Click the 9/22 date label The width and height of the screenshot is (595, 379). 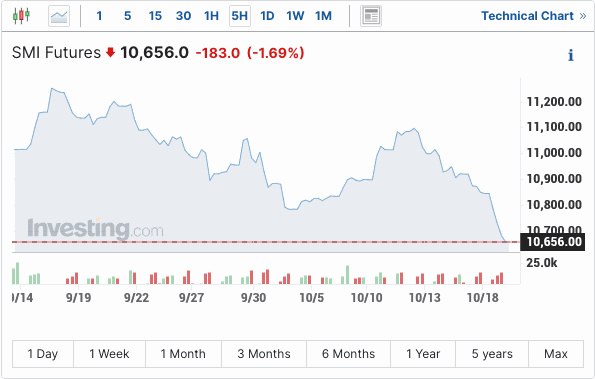137,297
